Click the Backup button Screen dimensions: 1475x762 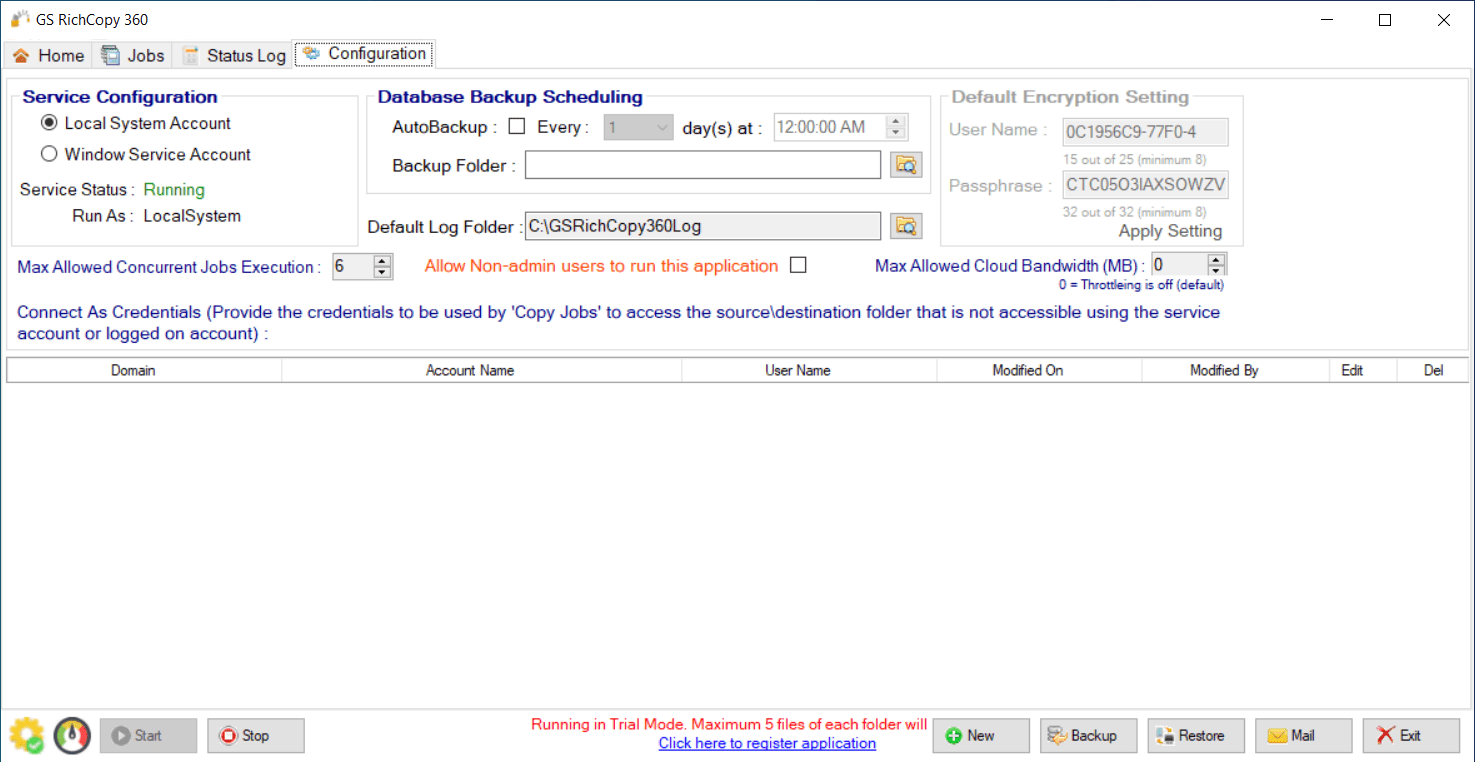pyautogui.click(x=1089, y=736)
